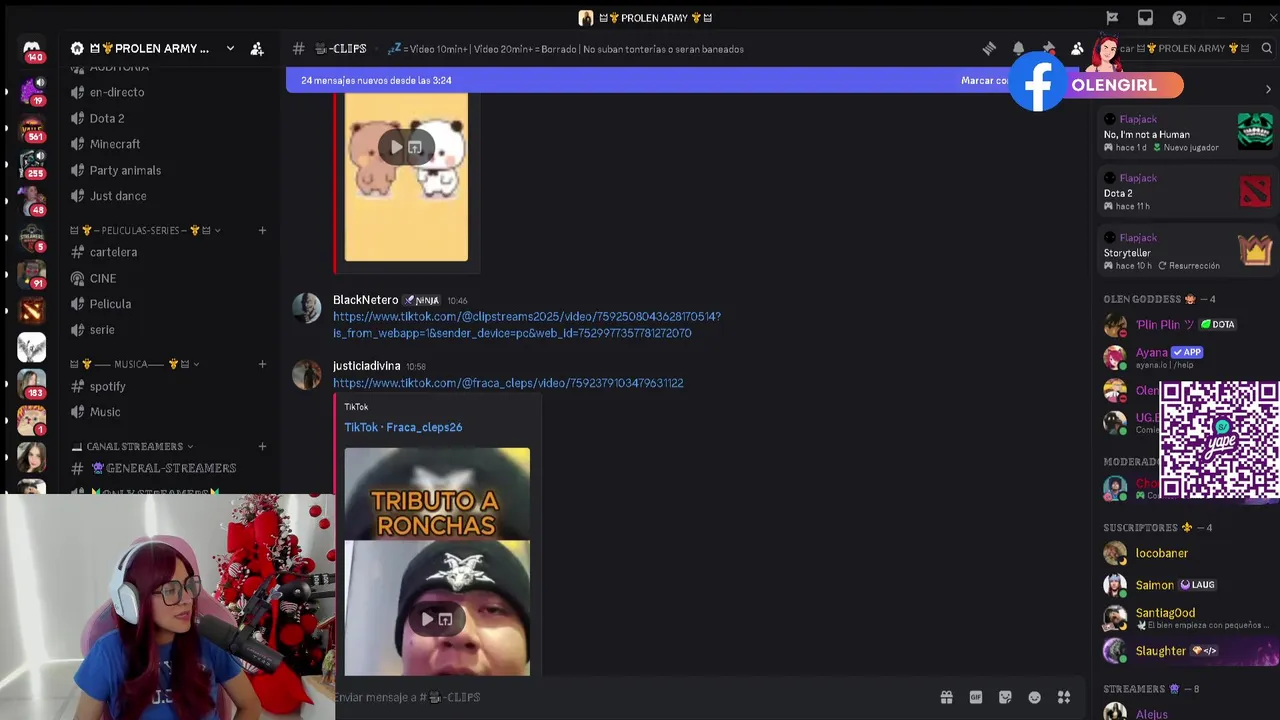The image size is (1280, 720).
Task: Open justiciadivina's TikTok fraca_cleps link
Action: 508,383
